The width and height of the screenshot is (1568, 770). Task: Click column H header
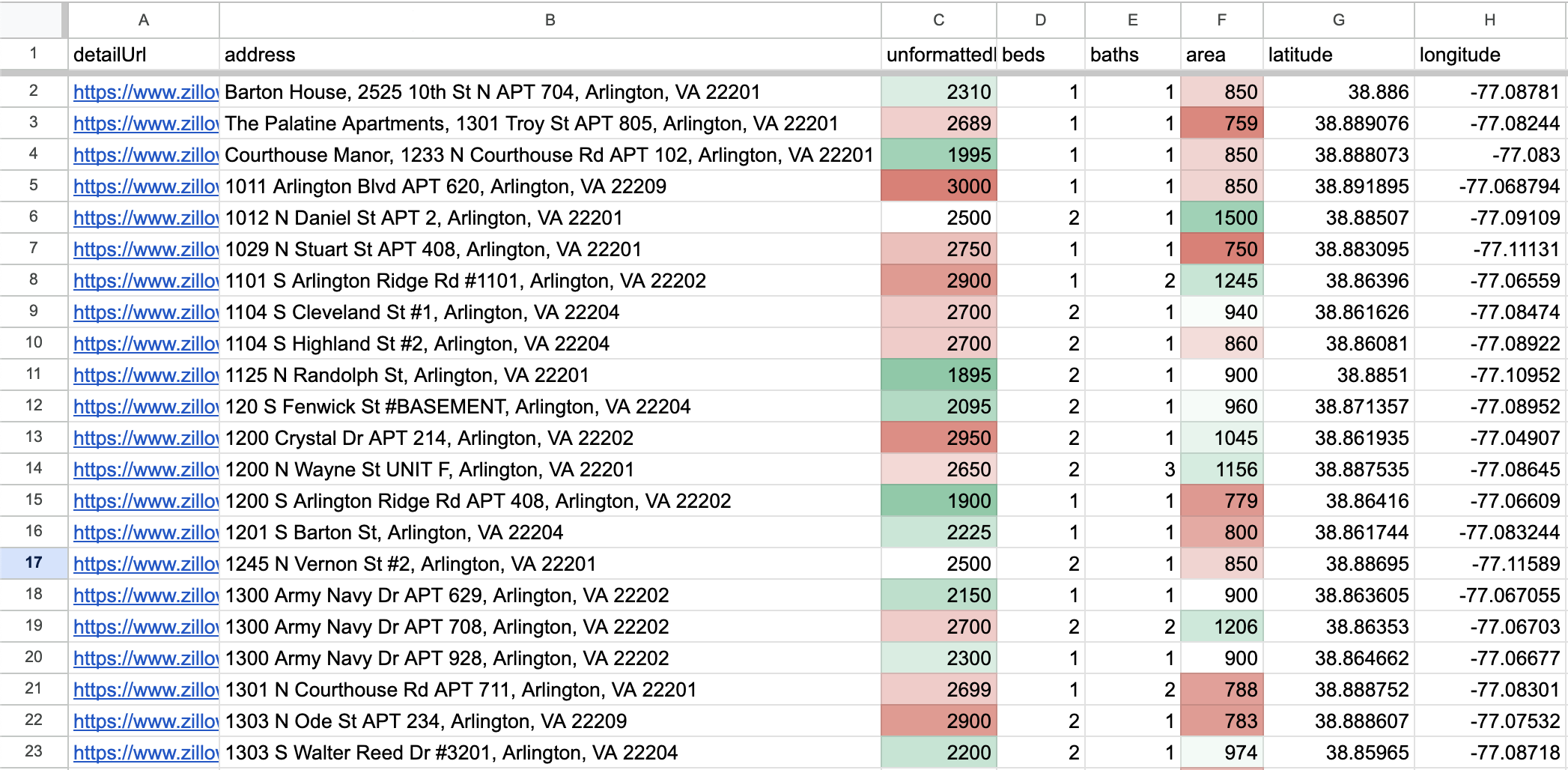[1489, 20]
